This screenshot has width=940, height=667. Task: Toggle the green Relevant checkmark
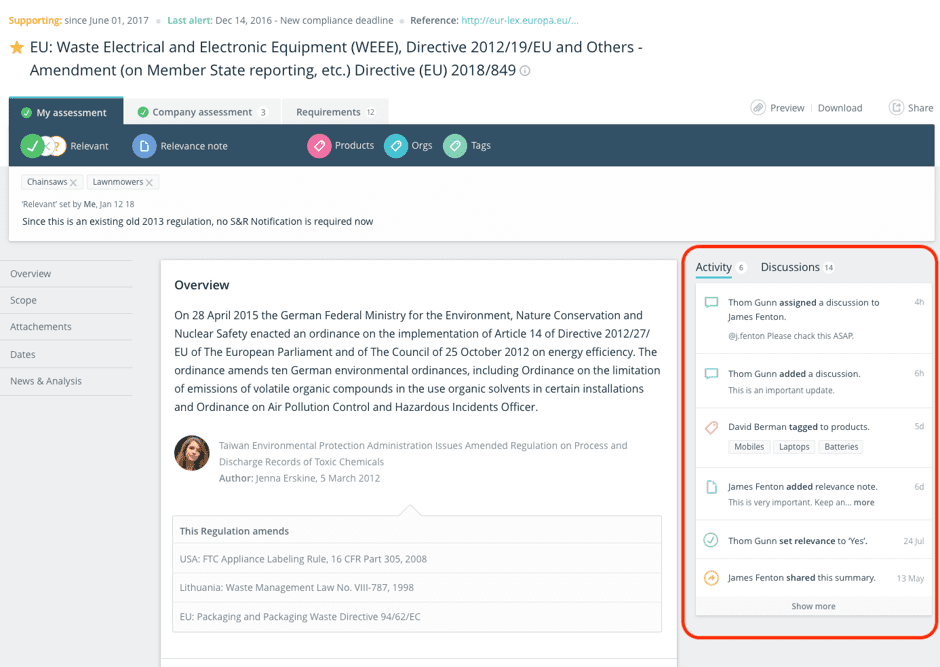pyautogui.click(x=33, y=146)
